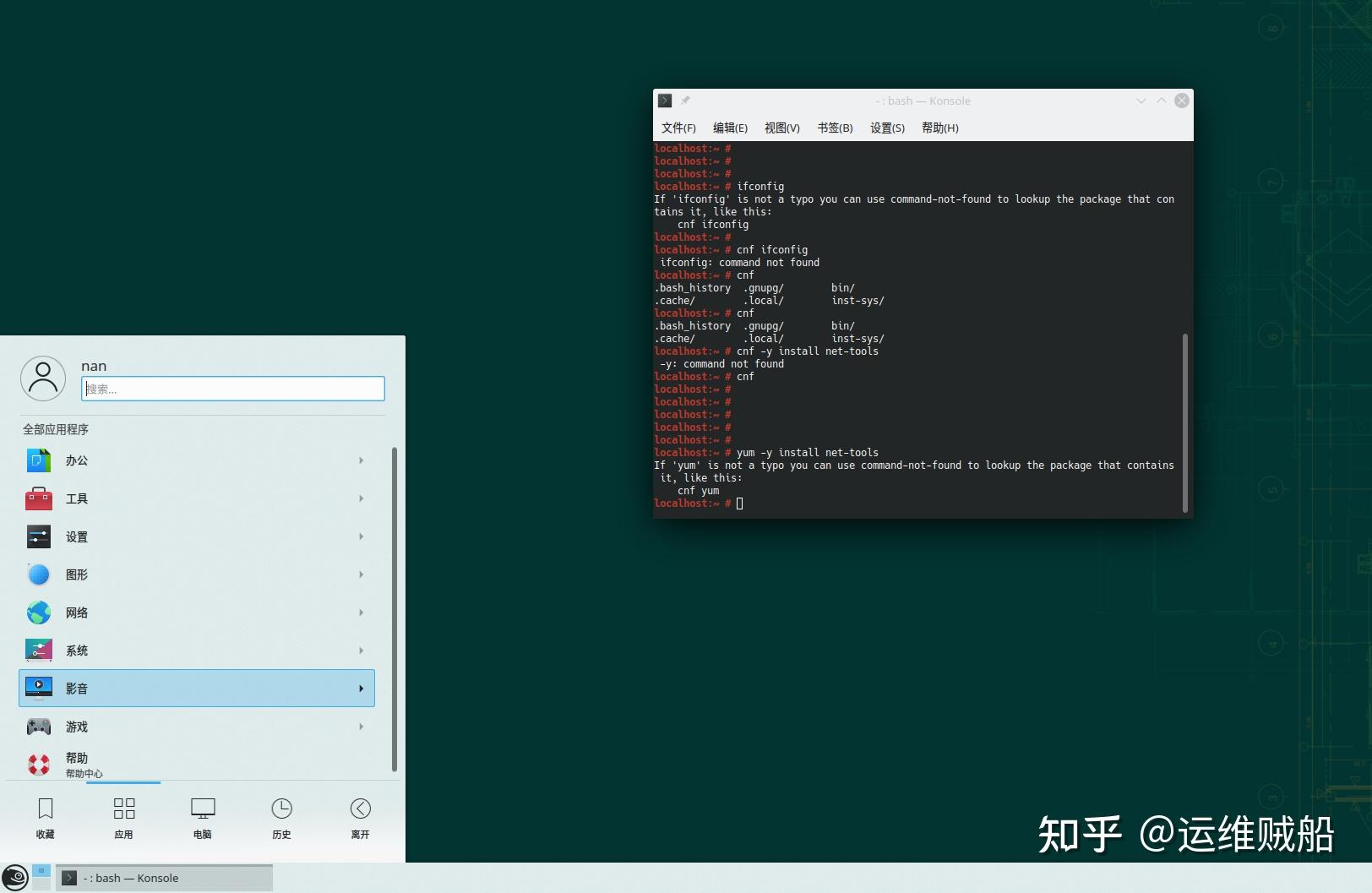Select the 工具 toolbox icon
The height and width of the screenshot is (893, 1372).
click(38, 498)
